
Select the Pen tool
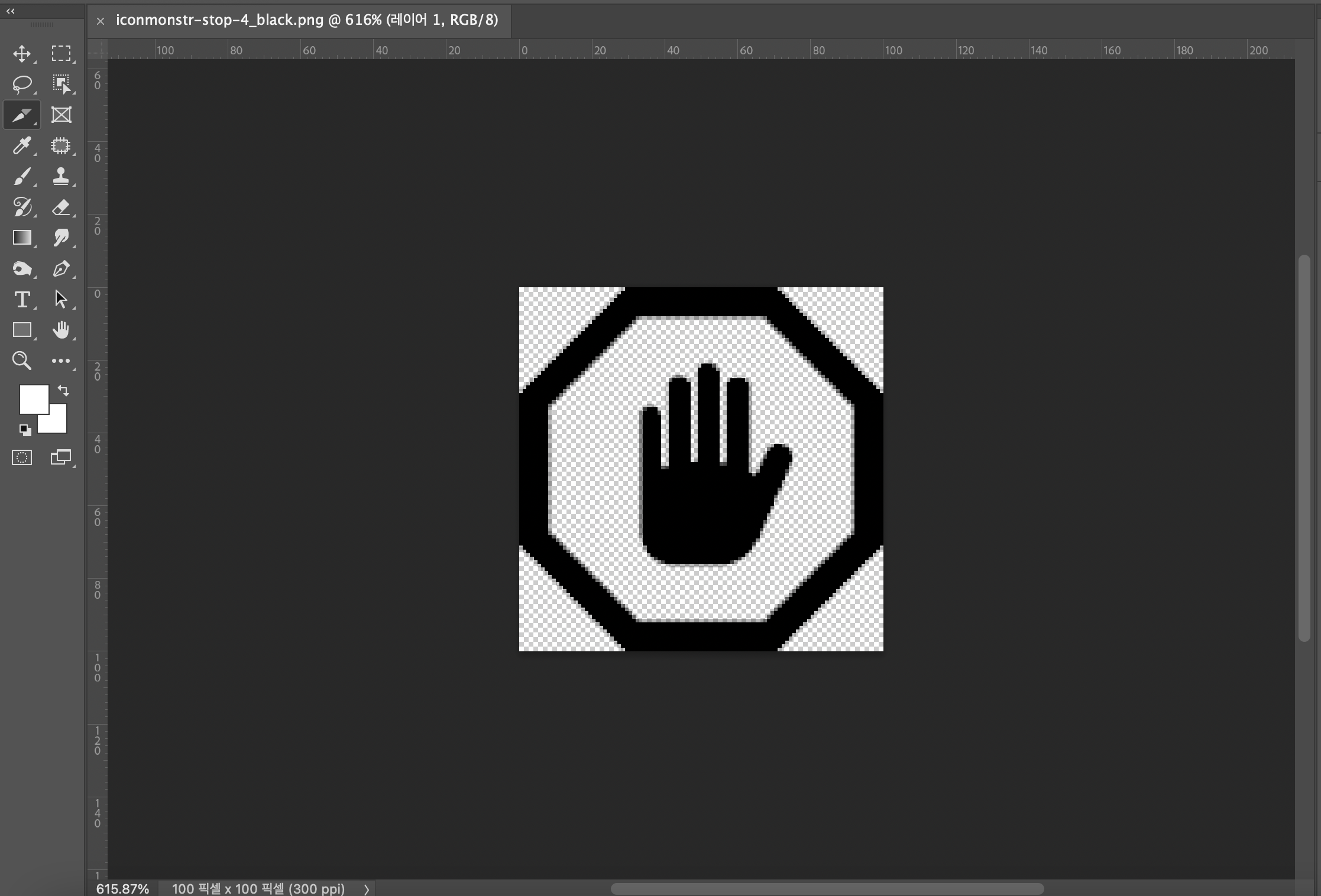click(61, 269)
